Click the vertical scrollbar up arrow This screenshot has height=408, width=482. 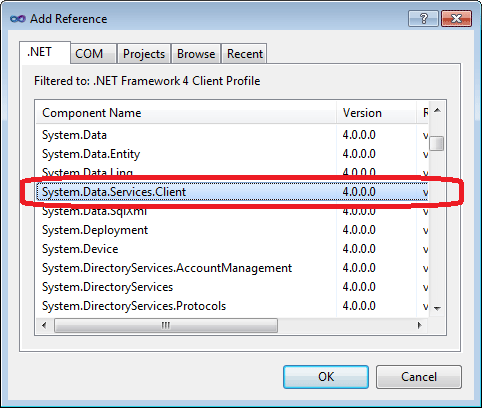(437, 110)
